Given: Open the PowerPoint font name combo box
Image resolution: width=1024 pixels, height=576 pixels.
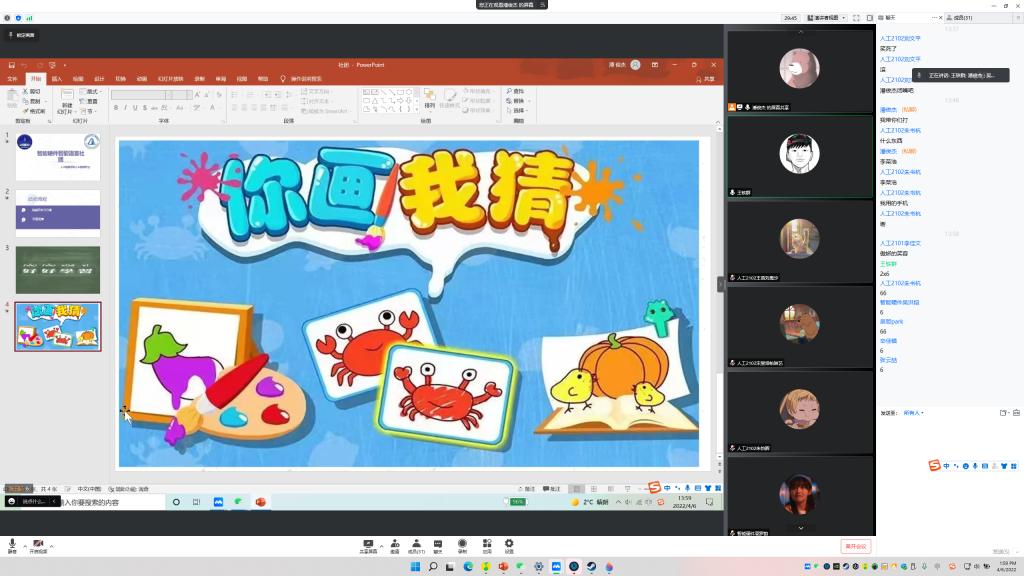Looking at the screenshot, I should click(x=142, y=95).
